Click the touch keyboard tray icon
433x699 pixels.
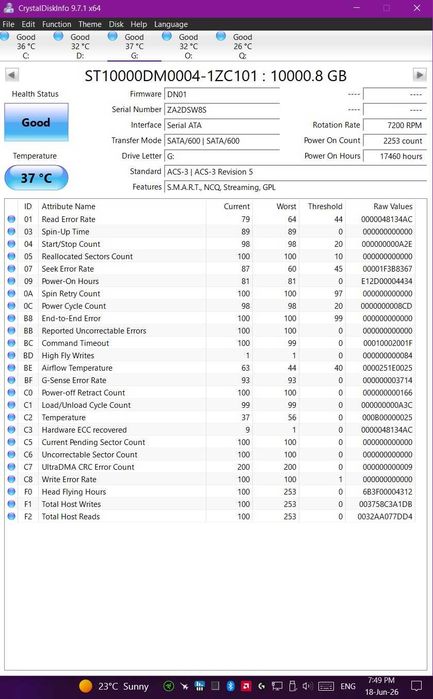click(326, 686)
